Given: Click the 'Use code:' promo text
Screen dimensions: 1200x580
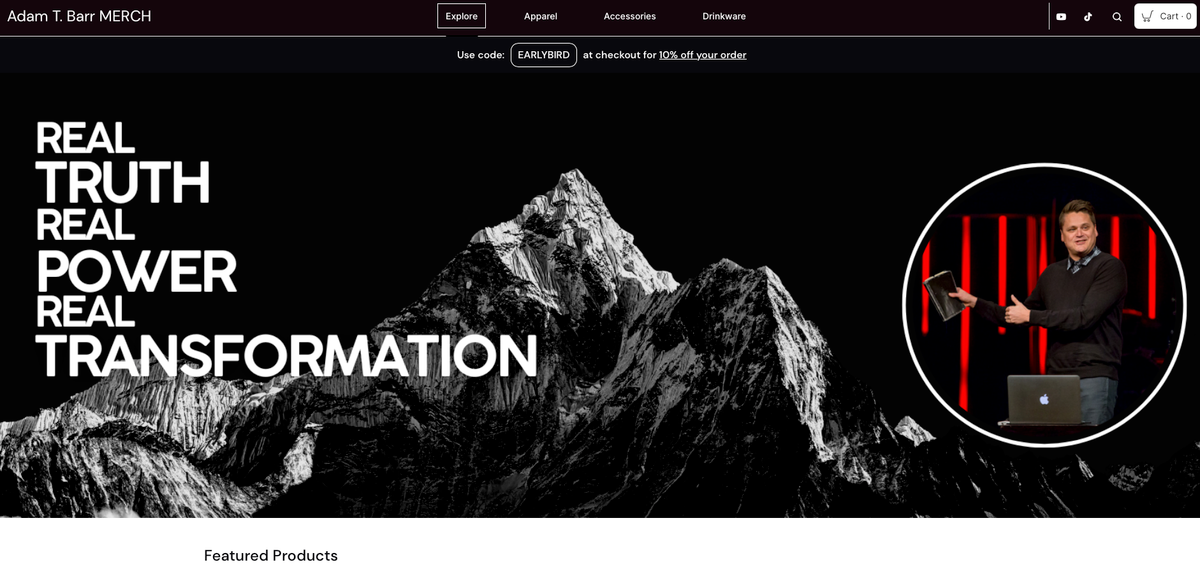Looking at the screenshot, I should [x=481, y=55].
